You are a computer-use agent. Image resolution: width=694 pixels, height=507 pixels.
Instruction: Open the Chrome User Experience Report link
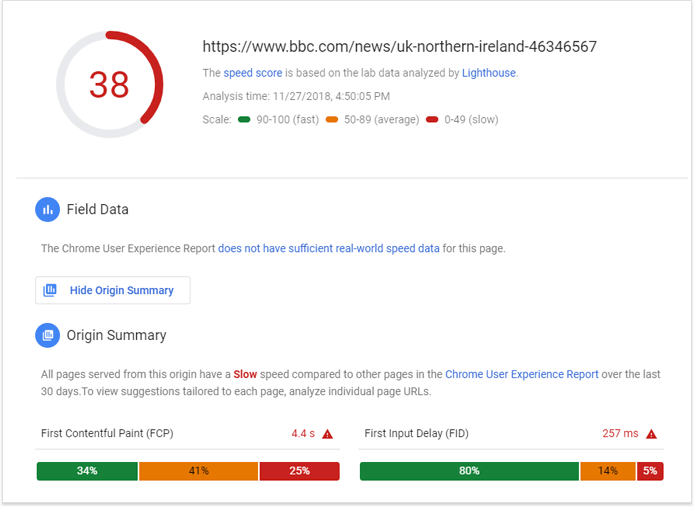pyautogui.click(x=522, y=375)
